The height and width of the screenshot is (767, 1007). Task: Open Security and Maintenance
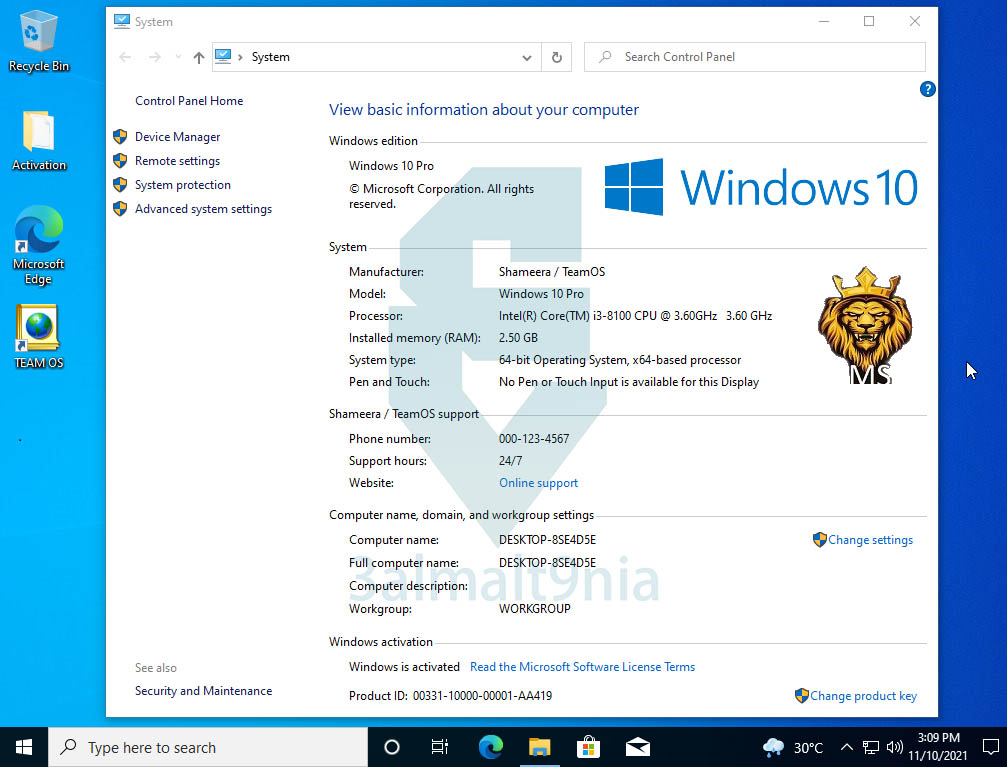tap(203, 691)
